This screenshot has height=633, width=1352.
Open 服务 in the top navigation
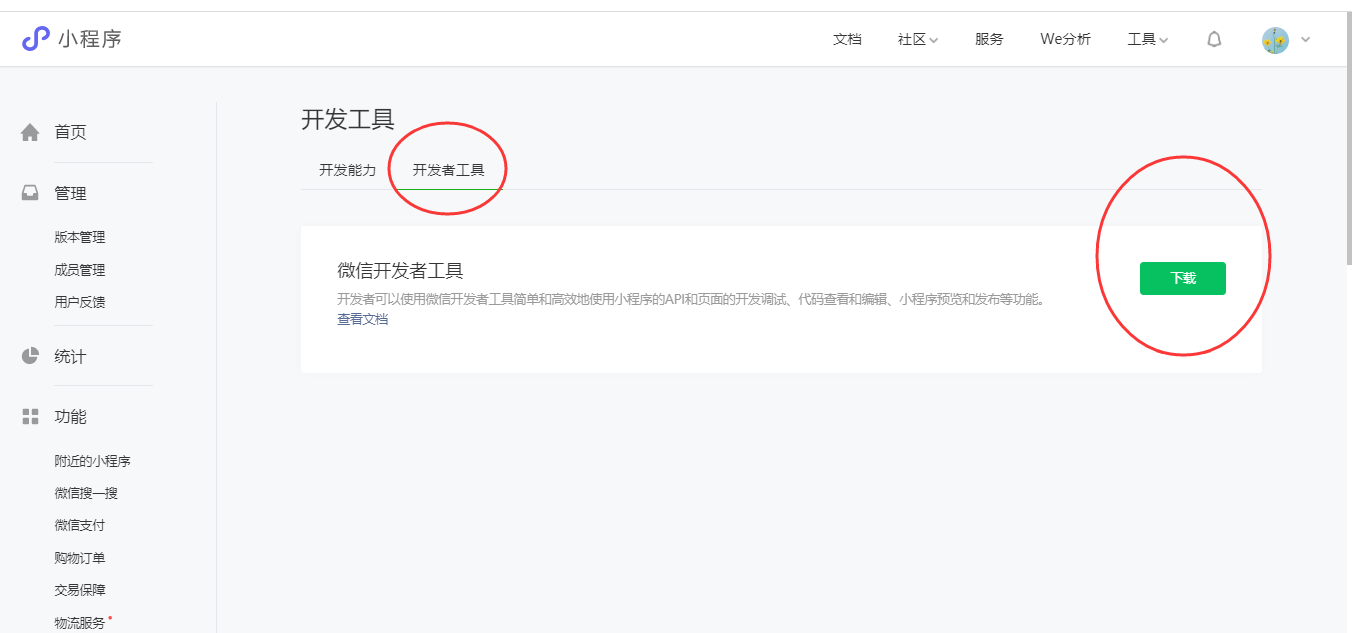[989, 40]
